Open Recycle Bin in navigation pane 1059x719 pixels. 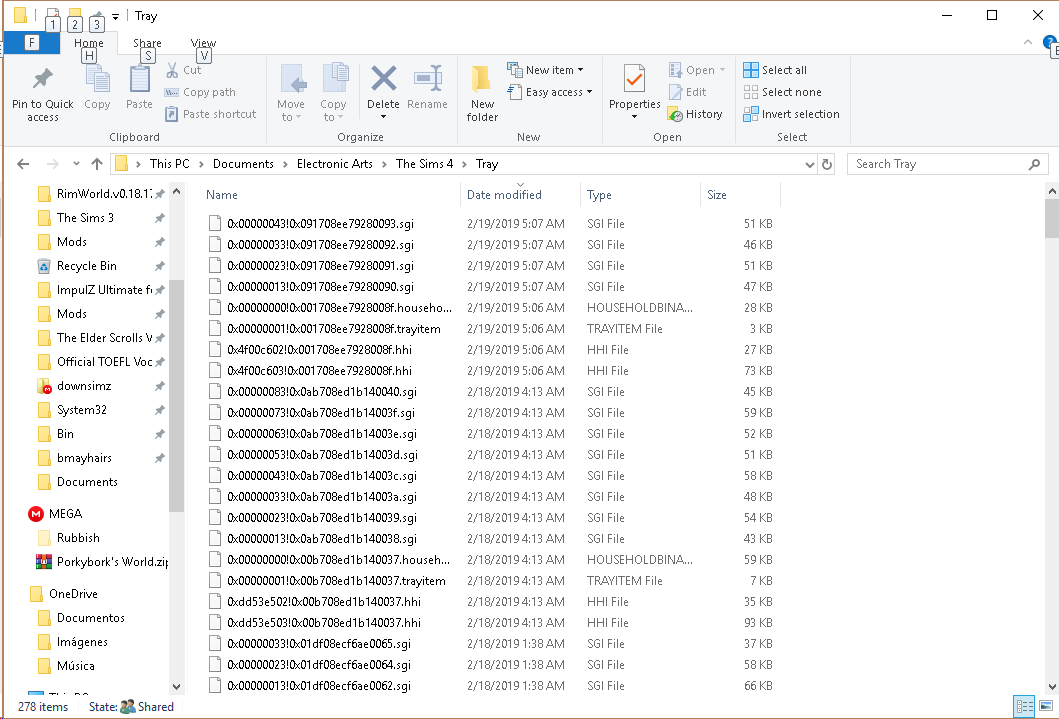coord(86,266)
